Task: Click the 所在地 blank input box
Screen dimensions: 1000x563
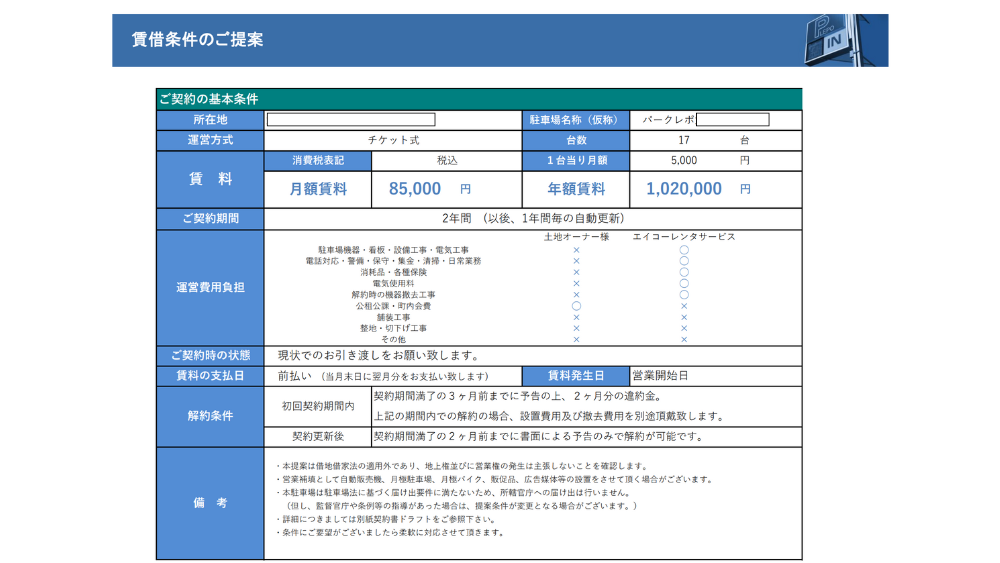Action: (351, 119)
